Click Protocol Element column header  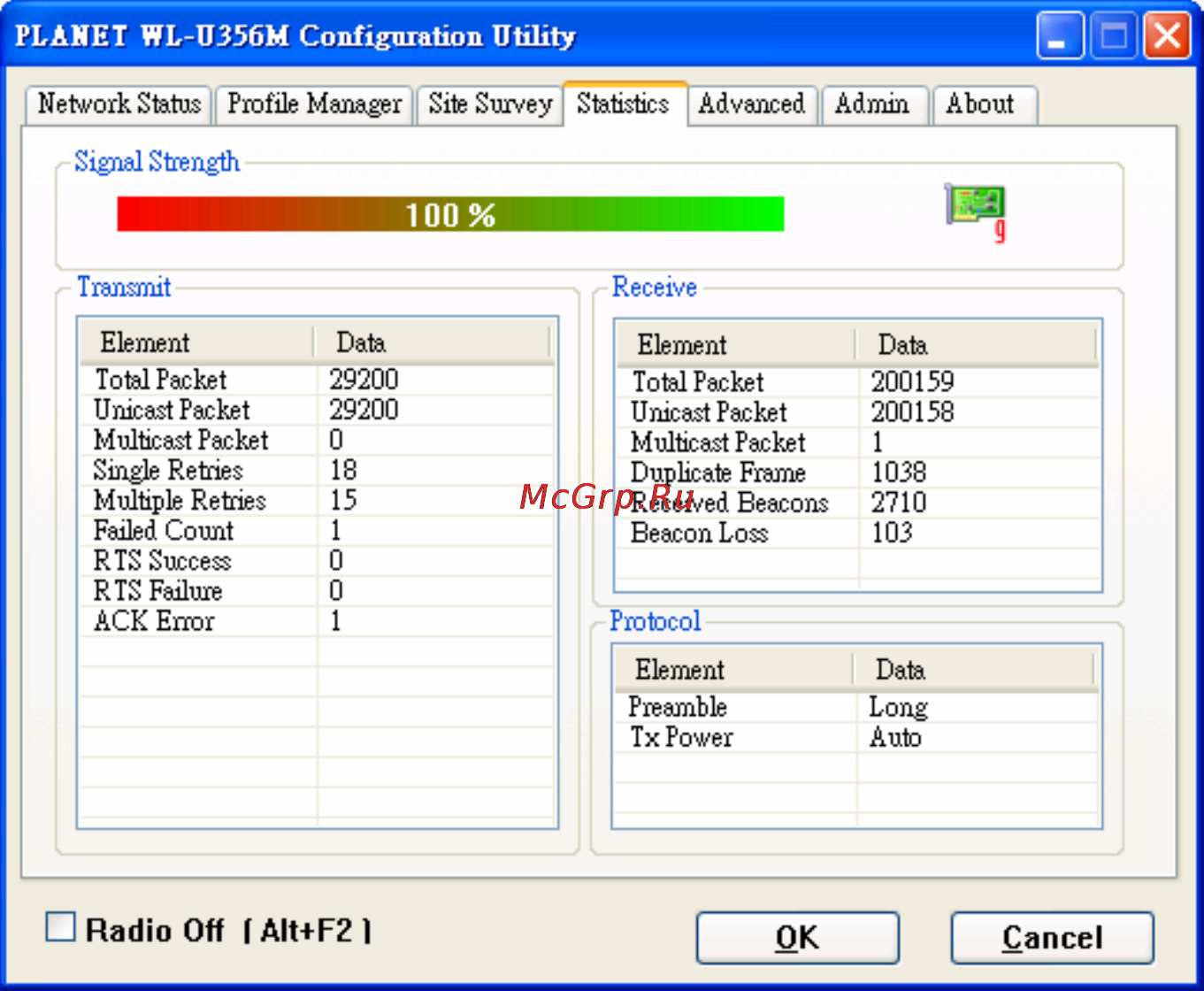(x=733, y=670)
